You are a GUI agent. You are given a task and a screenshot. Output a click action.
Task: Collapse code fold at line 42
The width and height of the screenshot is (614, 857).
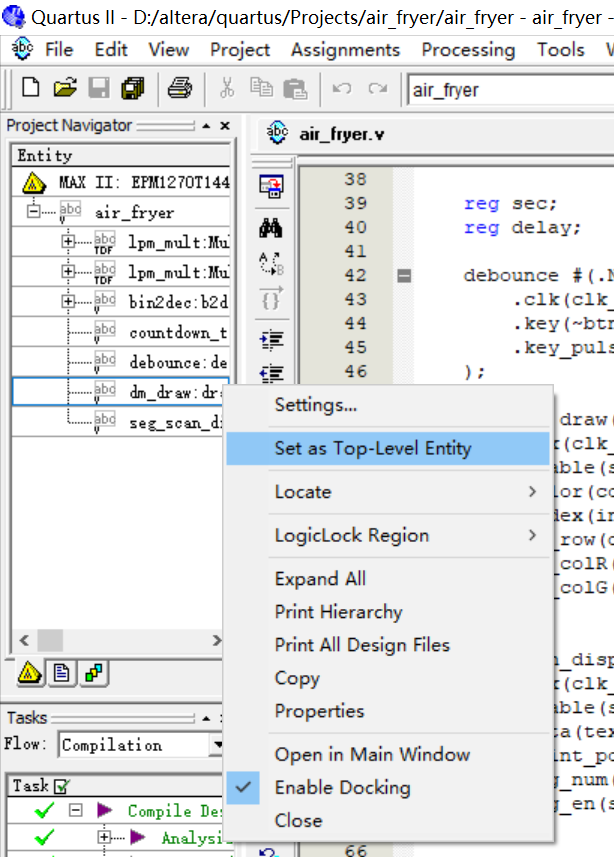tap(404, 275)
